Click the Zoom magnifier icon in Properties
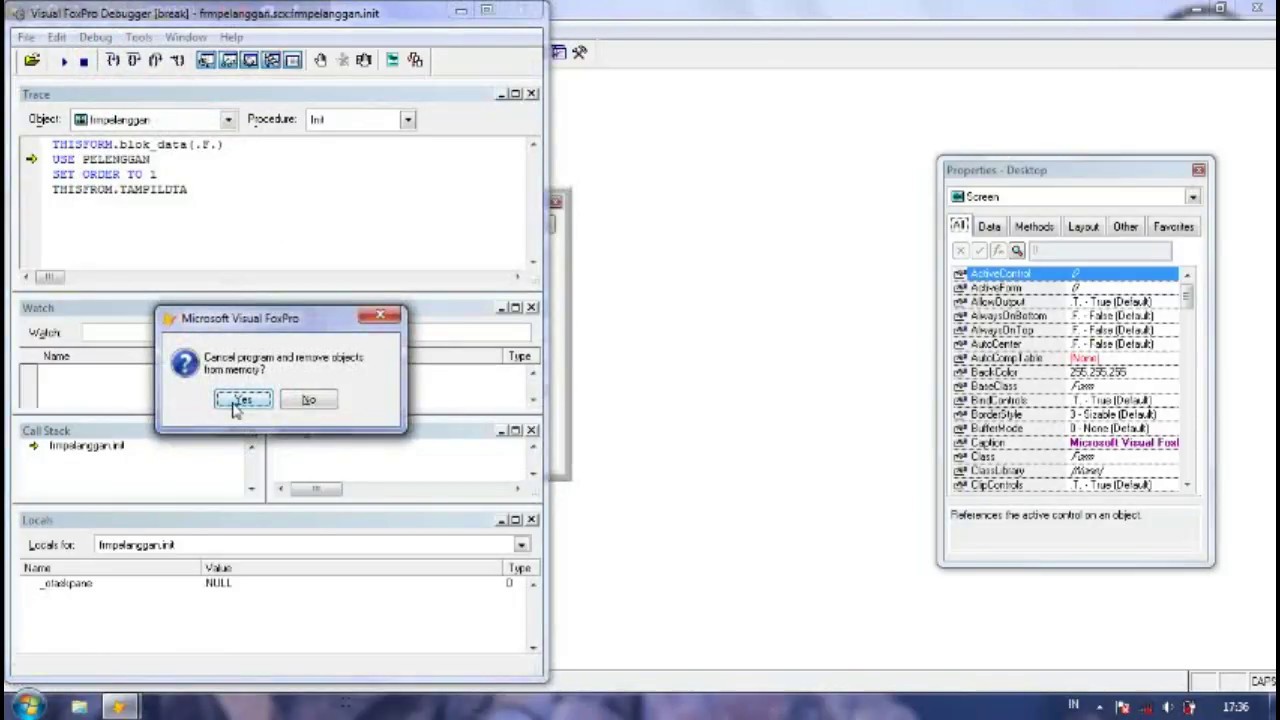 click(1017, 251)
